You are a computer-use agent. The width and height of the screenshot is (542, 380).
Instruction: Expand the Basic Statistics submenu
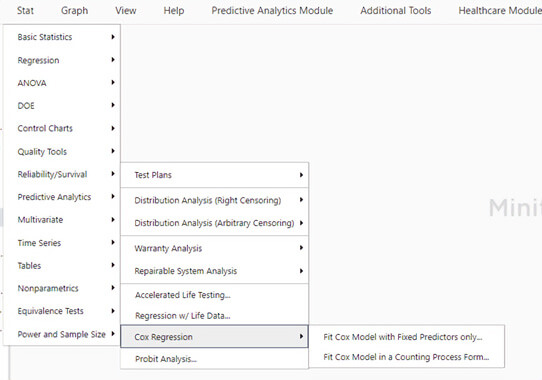(62, 37)
